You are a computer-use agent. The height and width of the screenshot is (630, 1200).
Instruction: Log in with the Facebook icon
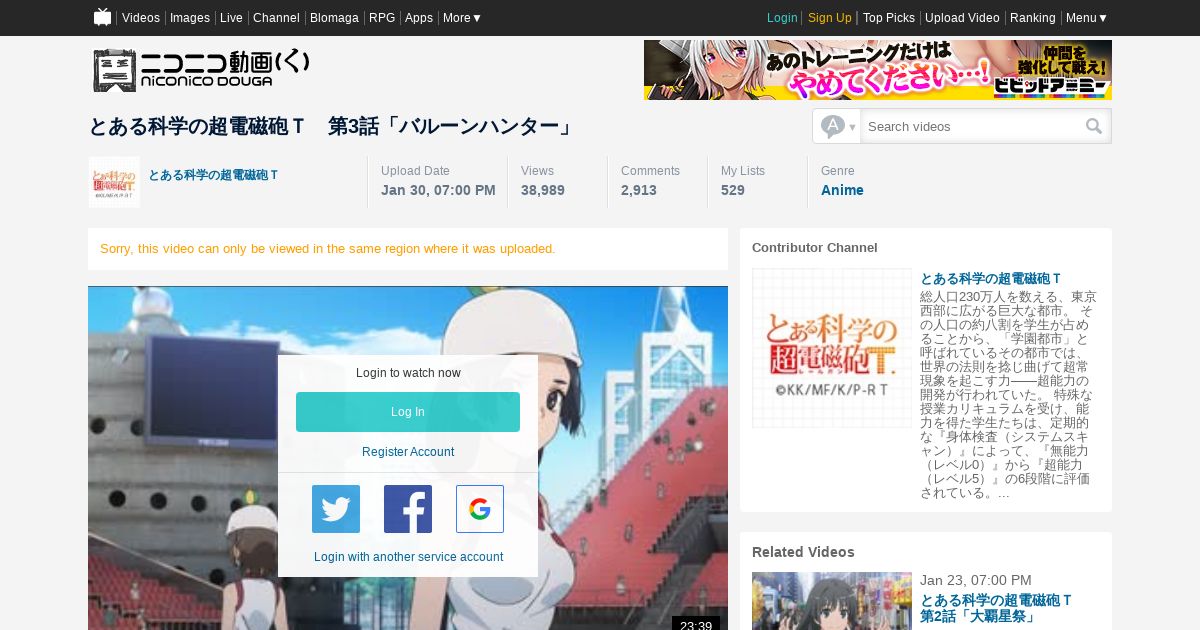click(x=408, y=509)
